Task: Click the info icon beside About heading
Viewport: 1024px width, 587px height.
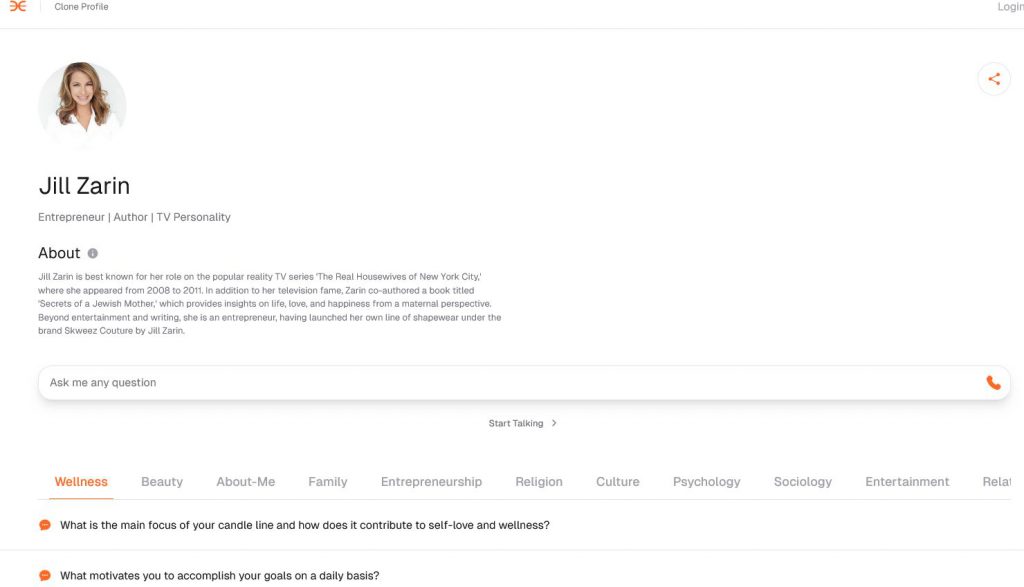Action: coord(94,252)
